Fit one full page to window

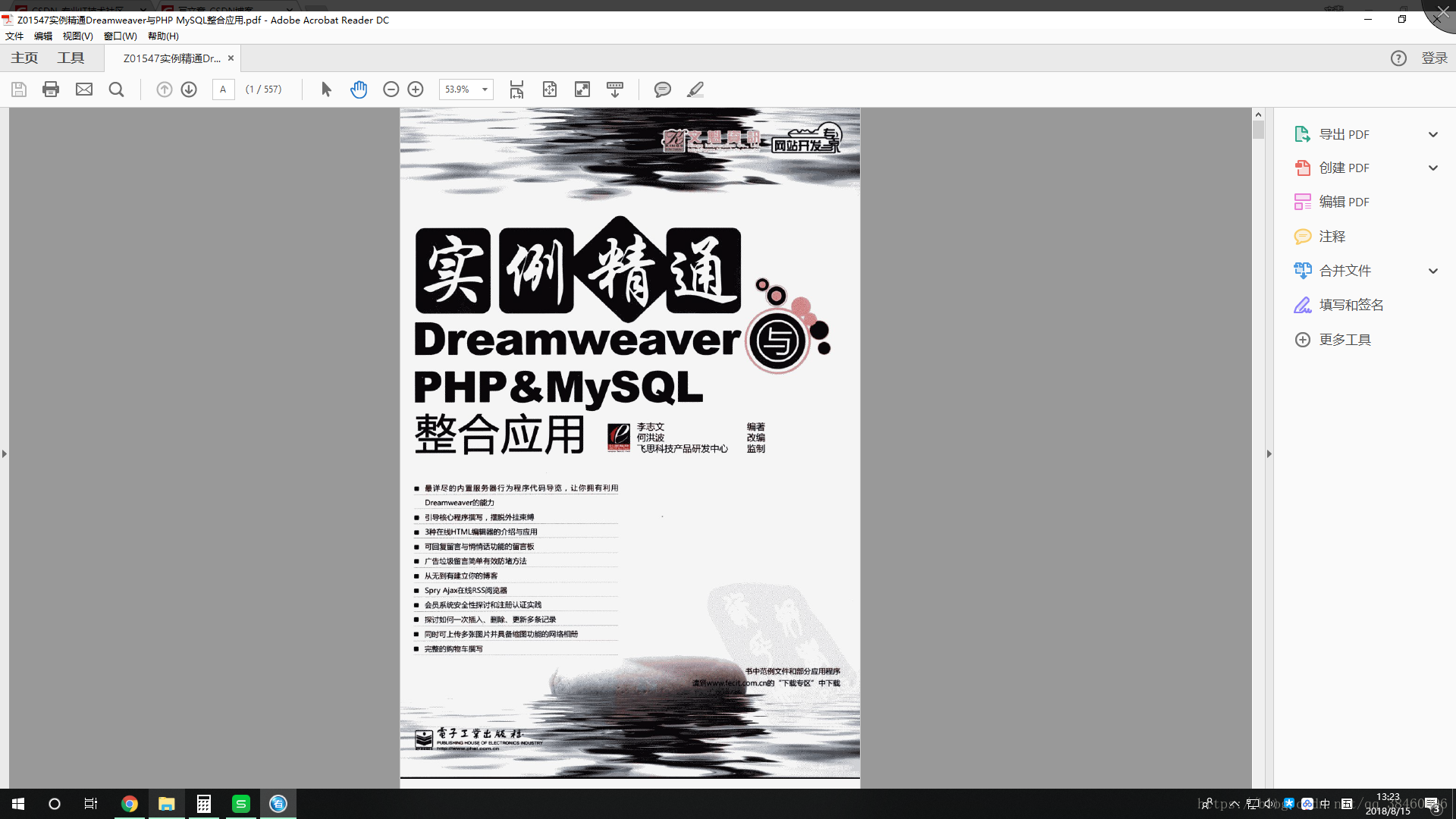click(x=550, y=89)
